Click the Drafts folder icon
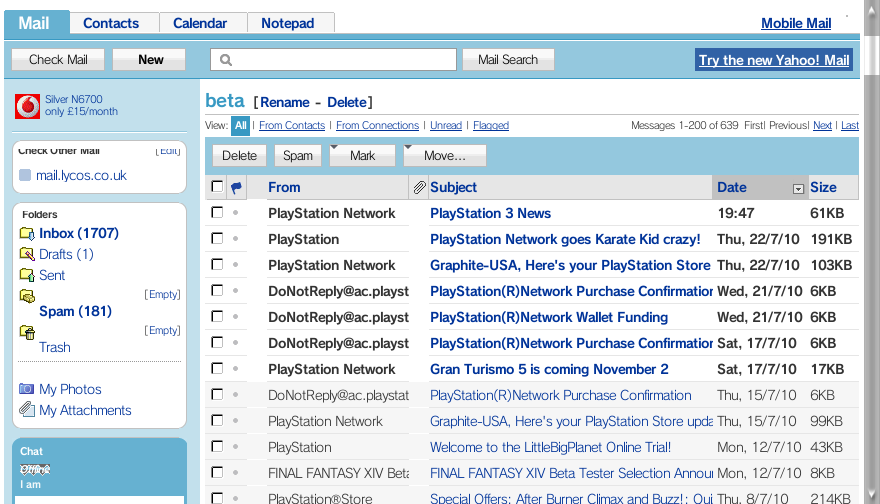880x504 pixels. point(27,254)
